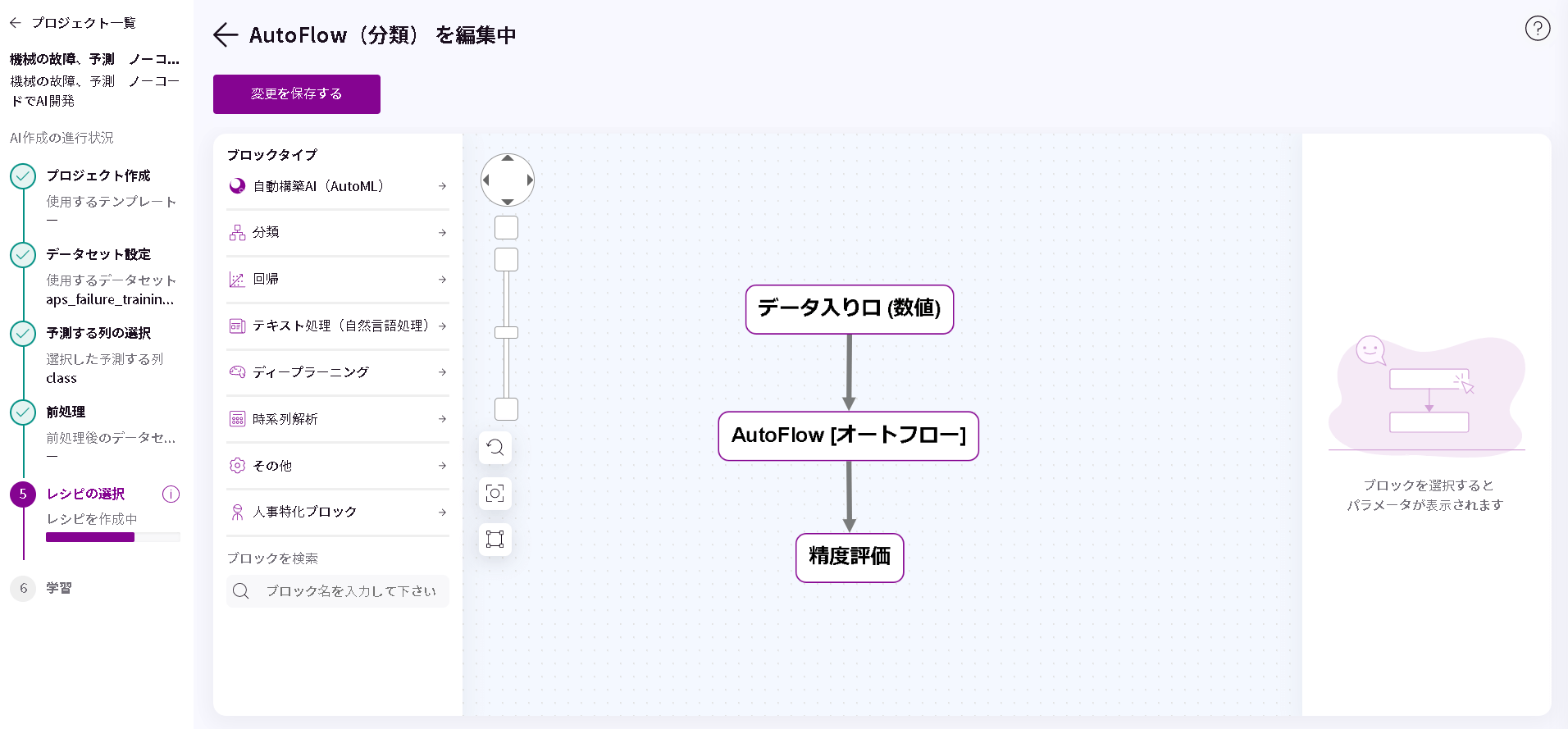Open the 学習 step

[59, 588]
